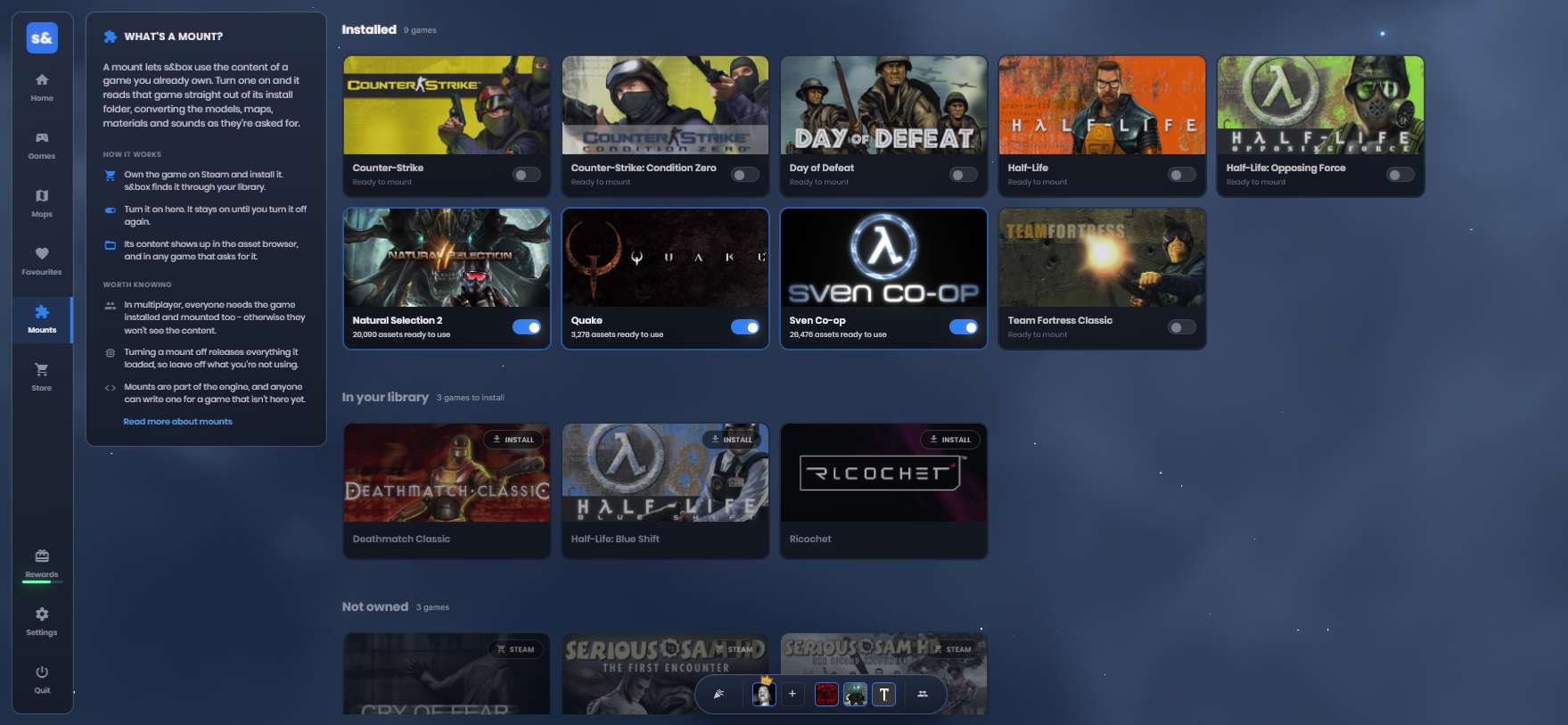Screen dimensions: 1568x725
Task: Click Ricochet game thumbnail
Action: pyautogui.click(x=883, y=473)
